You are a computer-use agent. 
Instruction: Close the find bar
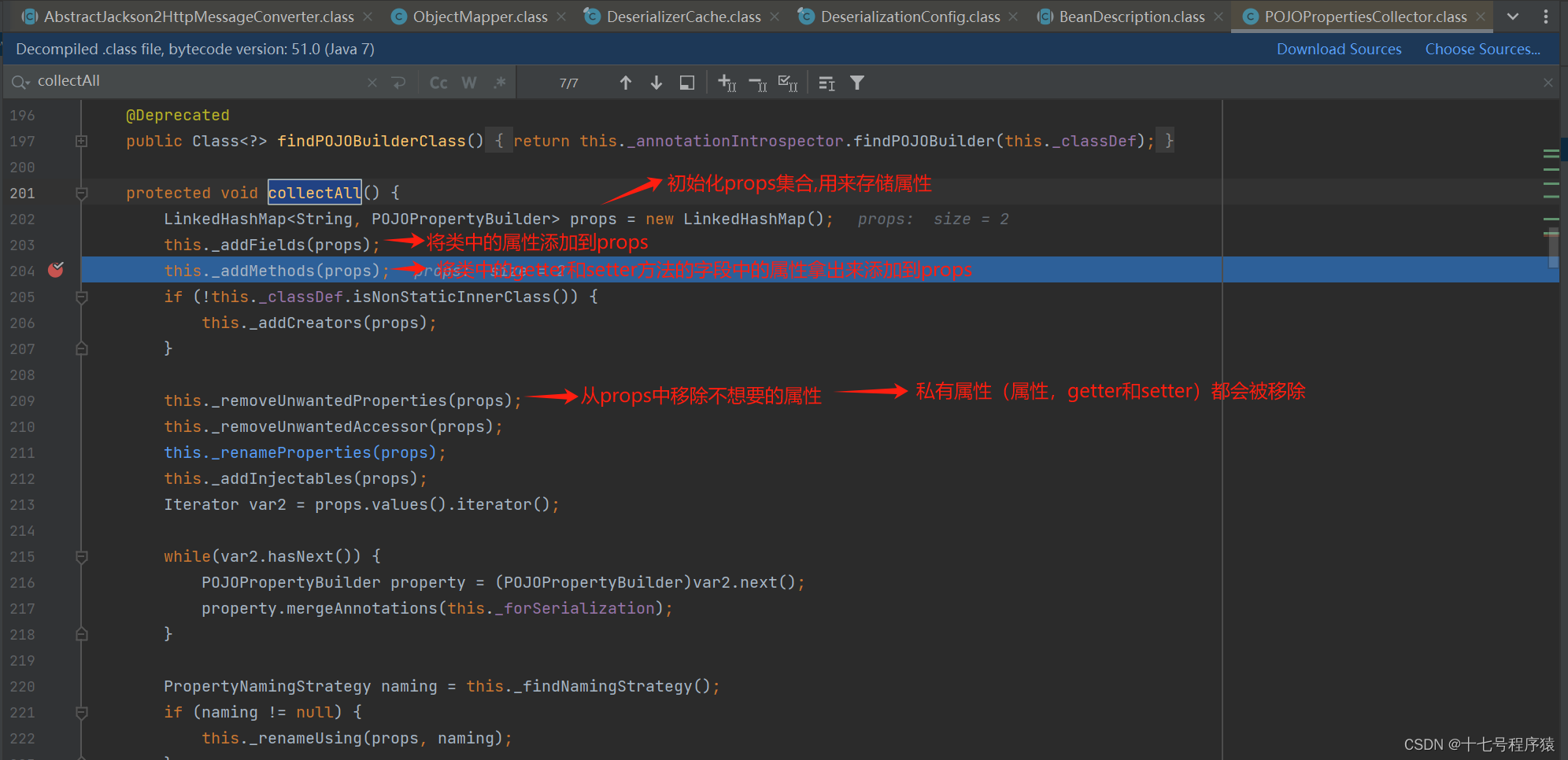pyautogui.click(x=1548, y=83)
